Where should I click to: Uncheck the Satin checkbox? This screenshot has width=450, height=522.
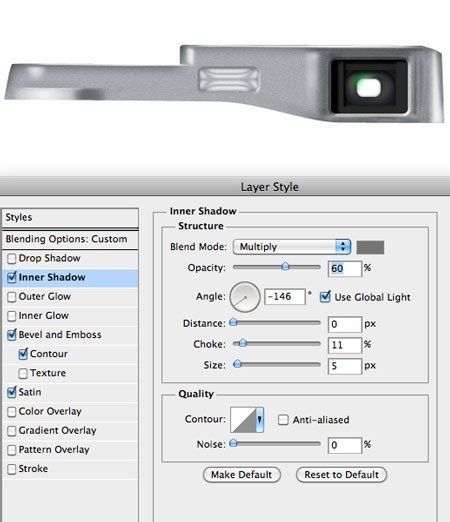(x=12, y=393)
